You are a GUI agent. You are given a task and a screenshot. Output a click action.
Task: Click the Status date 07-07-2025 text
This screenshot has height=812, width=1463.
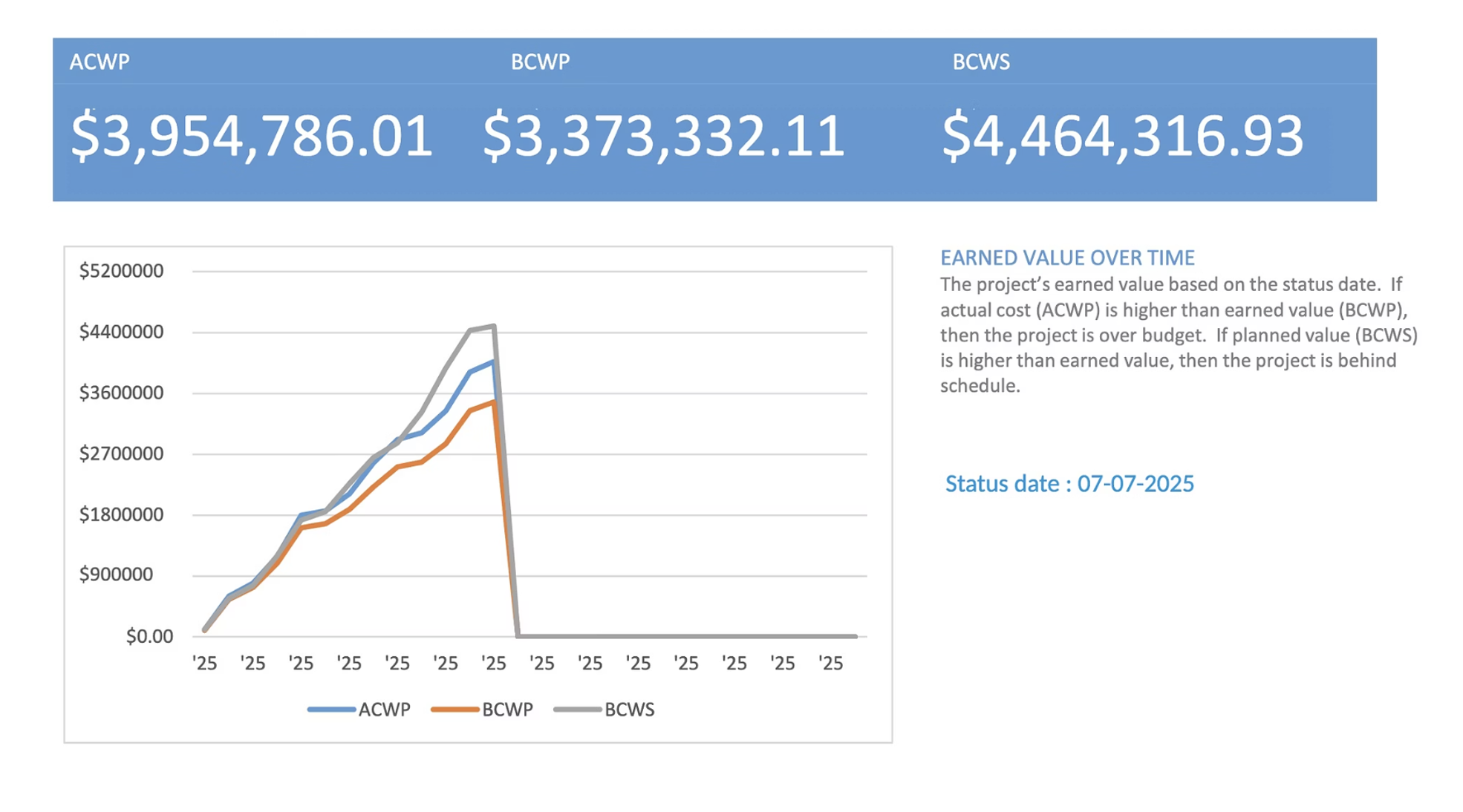point(1069,484)
